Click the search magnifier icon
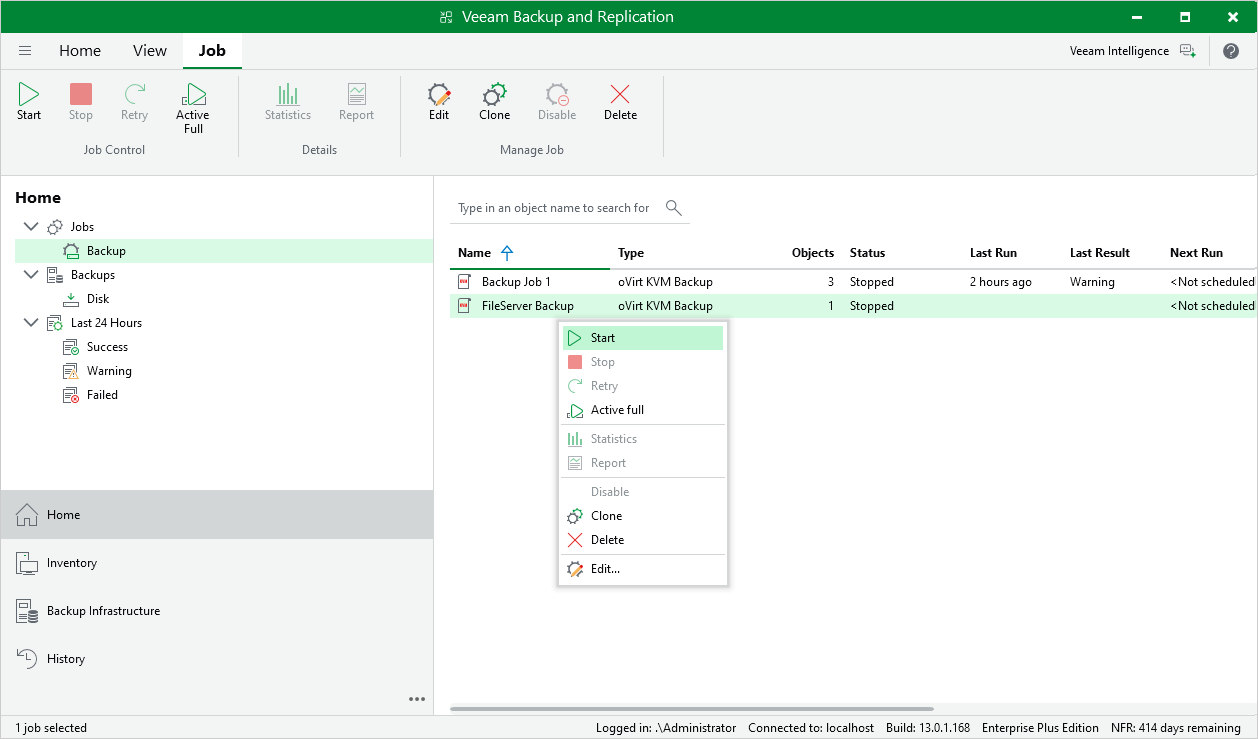Screen dimensions: 1258x739 tap(673, 208)
